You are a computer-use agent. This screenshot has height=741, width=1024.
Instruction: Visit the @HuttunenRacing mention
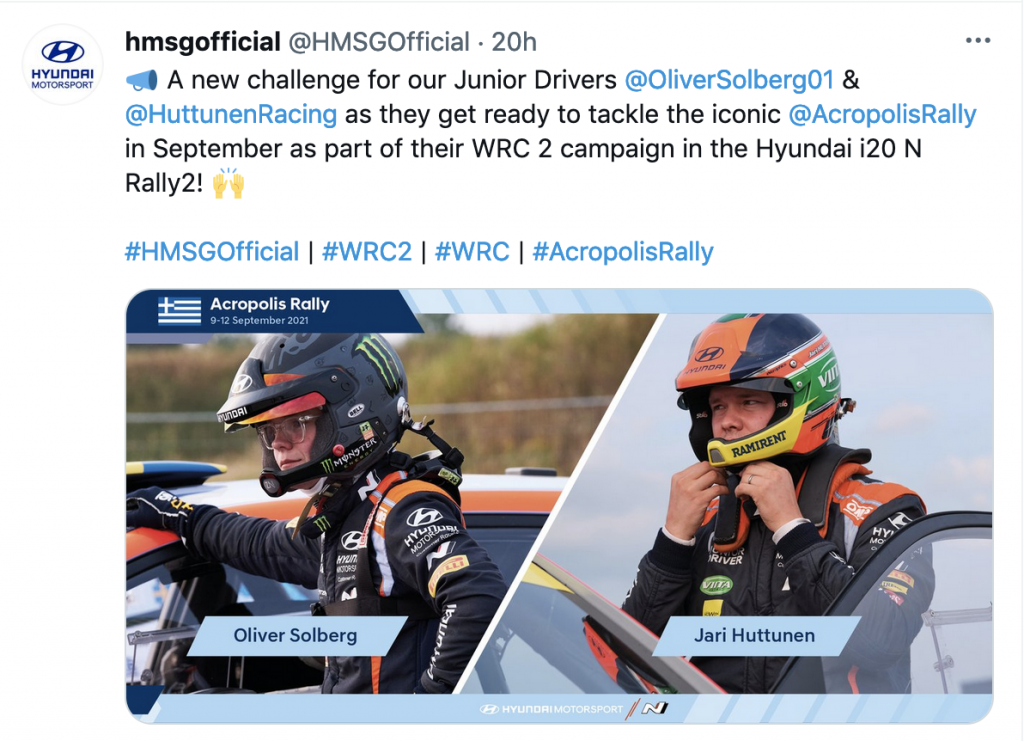tap(231, 114)
